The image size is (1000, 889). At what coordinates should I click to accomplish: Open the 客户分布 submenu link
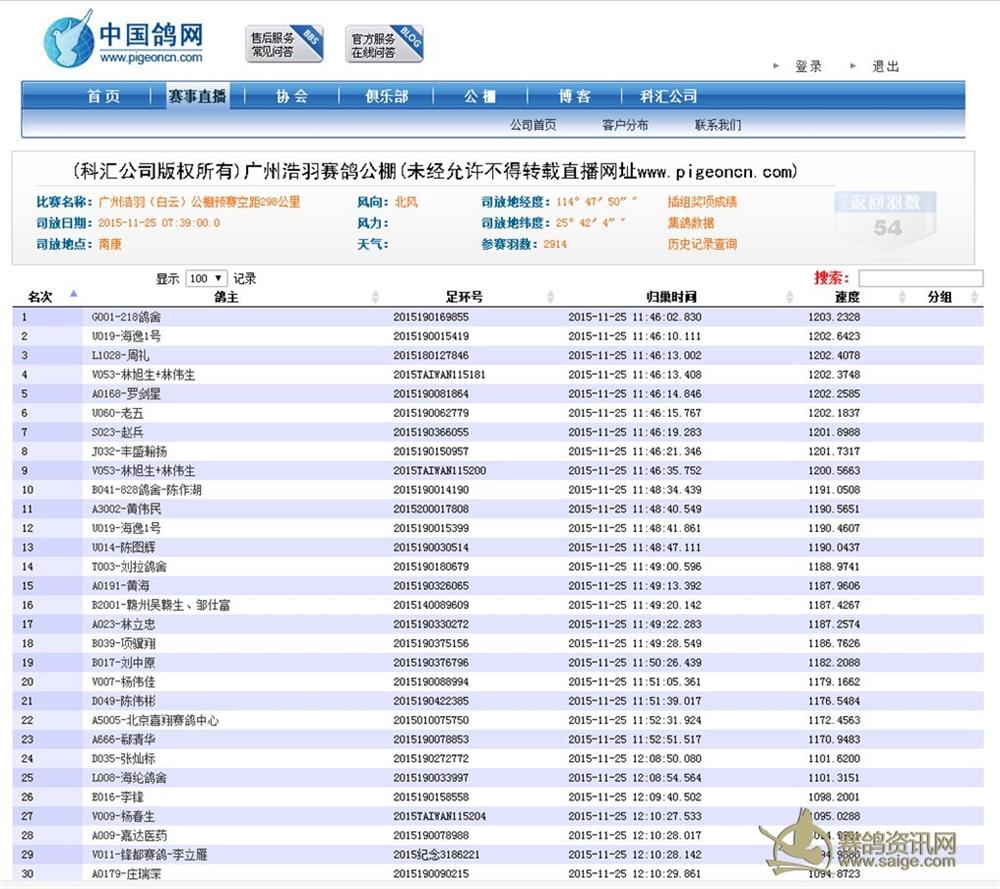coord(624,125)
